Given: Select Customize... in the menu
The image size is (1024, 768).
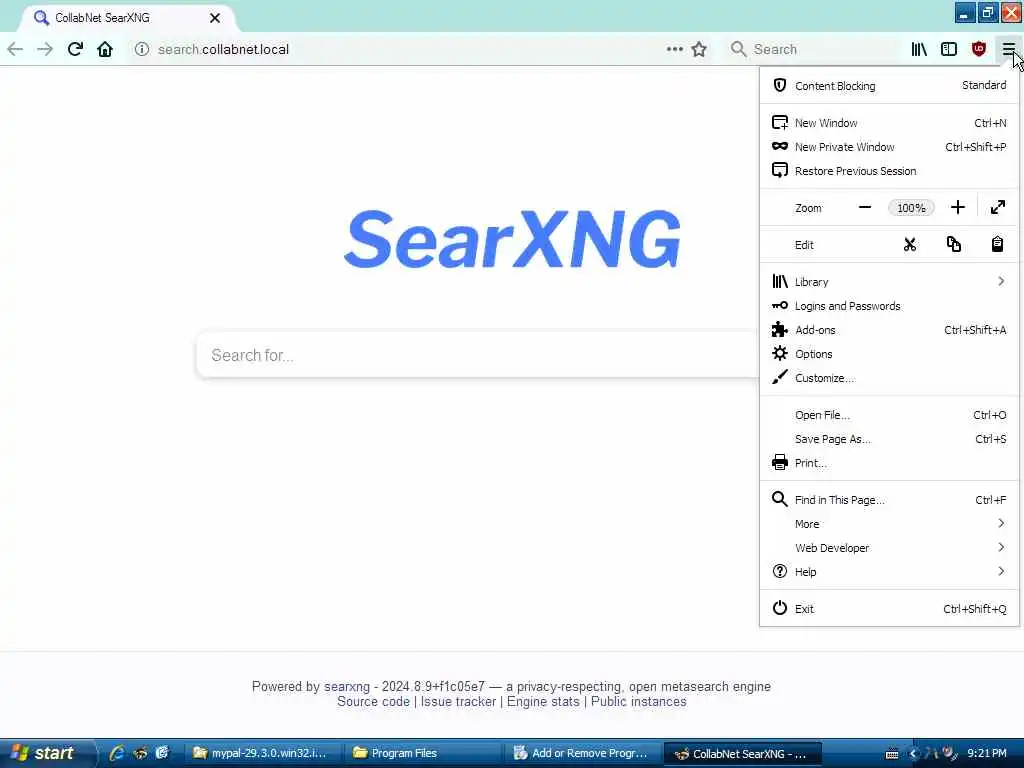Looking at the screenshot, I should 889,378.
